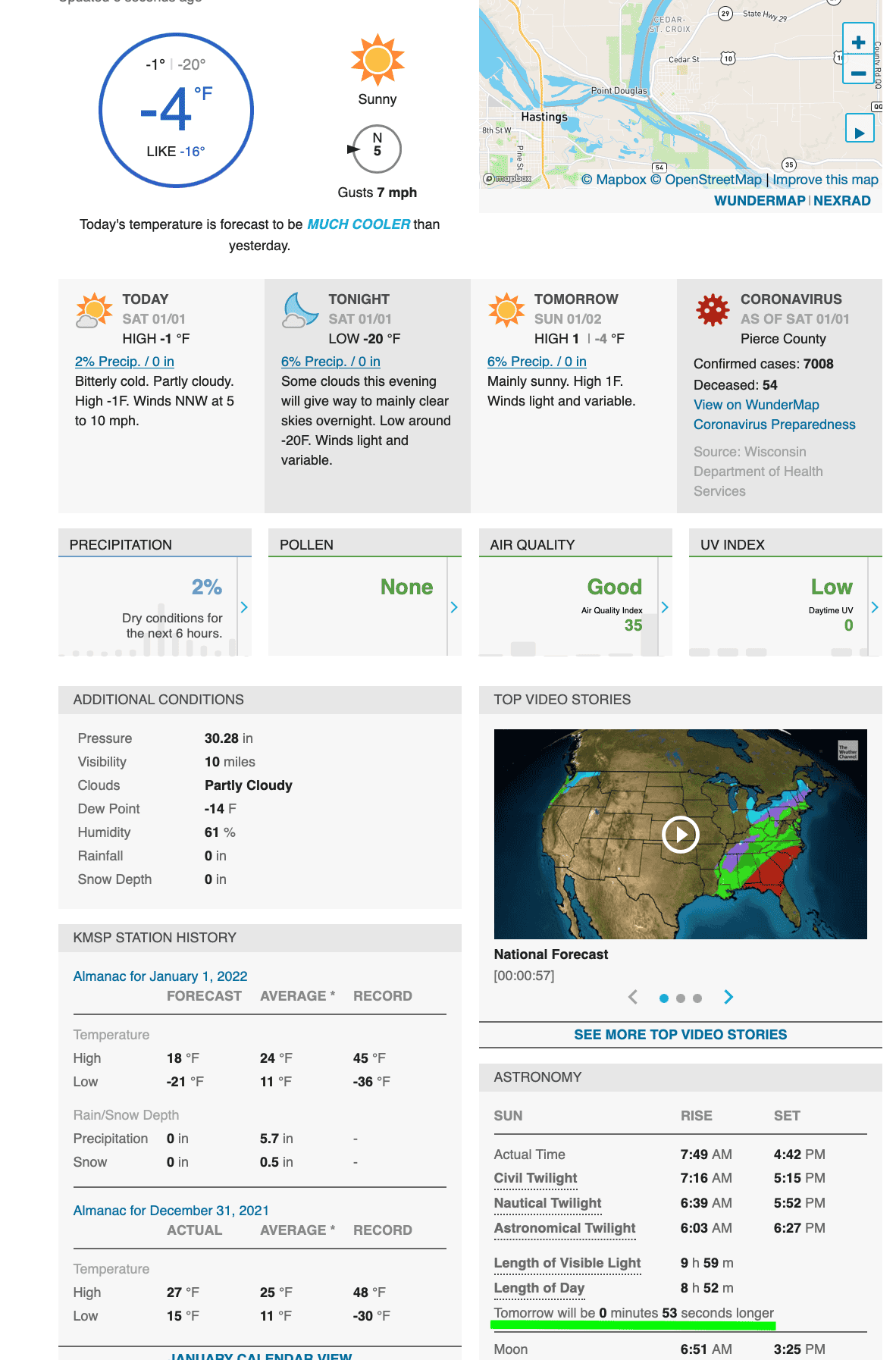Click the Mapbox logo on the map
The image size is (896, 1360).
[508, 179]
